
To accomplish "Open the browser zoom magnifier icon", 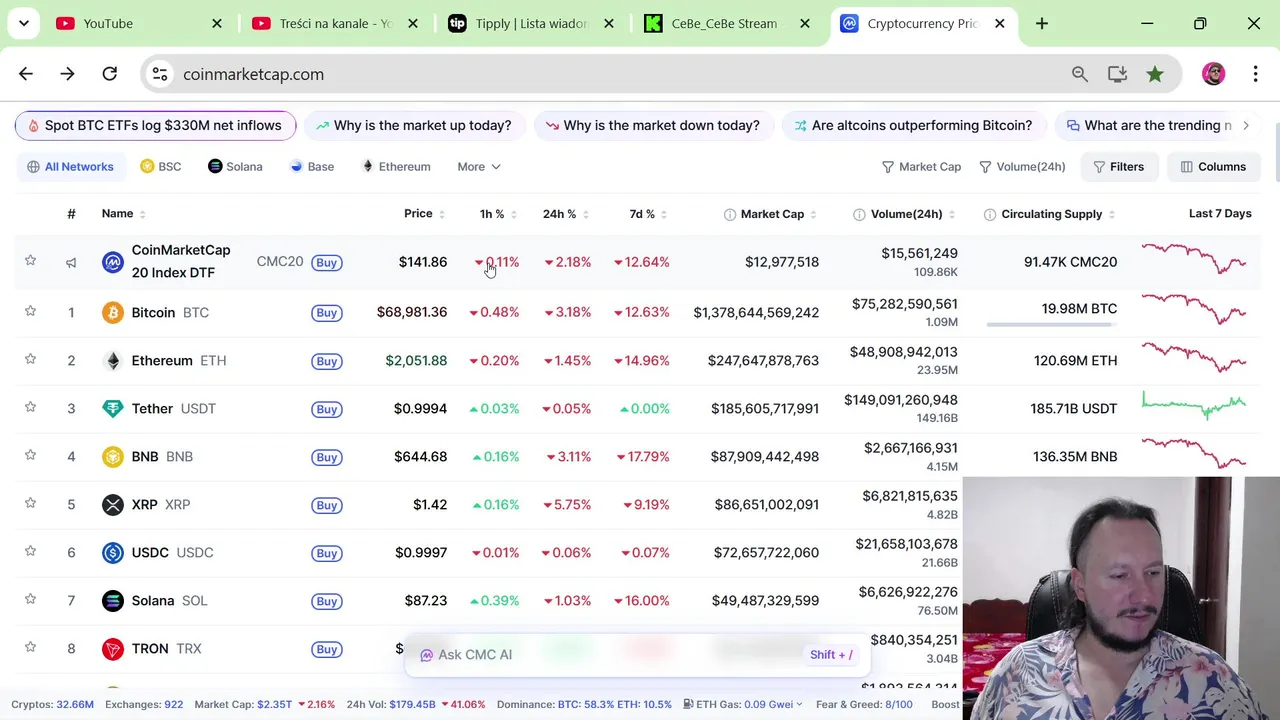I will [1080, 74].
